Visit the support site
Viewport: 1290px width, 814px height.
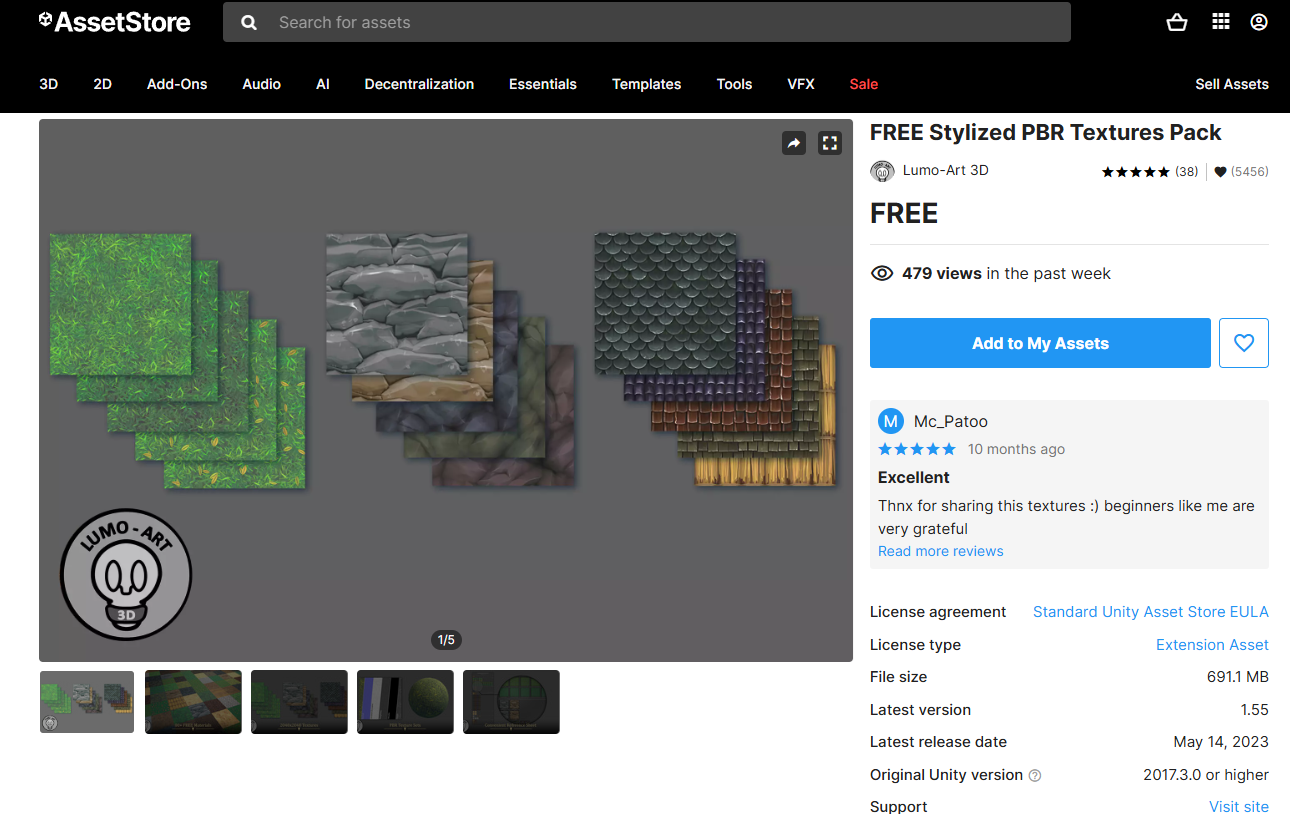point(1238,806)
